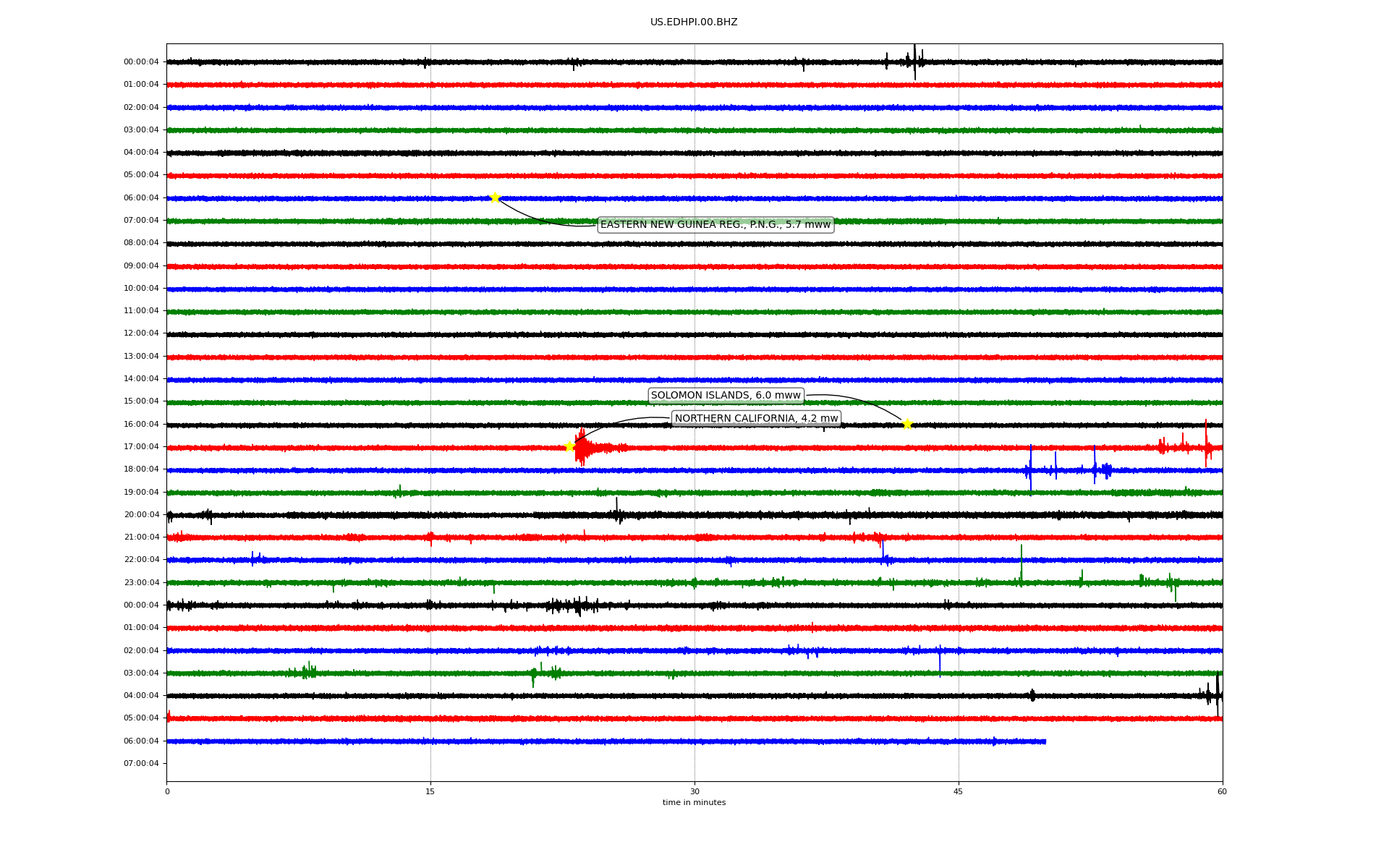This screenshot has width=1389, height=868.
Task: Click the black spike ending the 04:00:04 trace
Action: [1217, 694]
